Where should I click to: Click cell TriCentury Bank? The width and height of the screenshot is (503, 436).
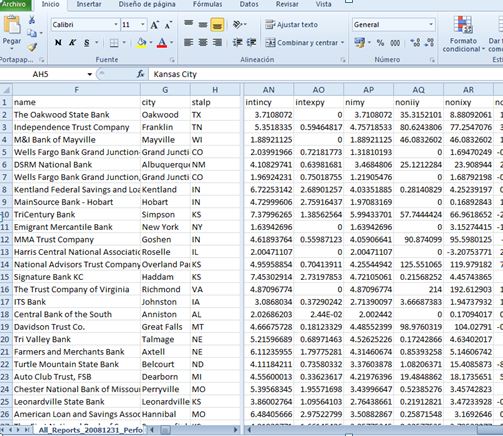point(76,215)
